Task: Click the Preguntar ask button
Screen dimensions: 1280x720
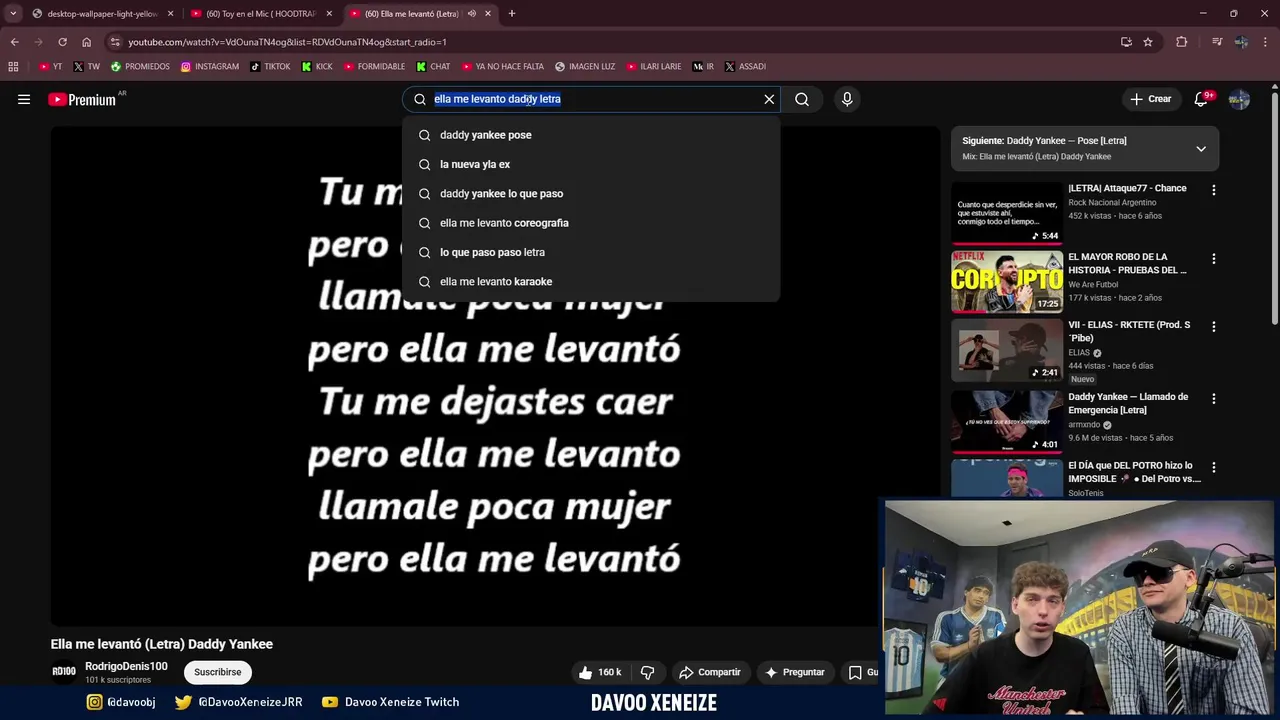Action: [x=794, y=672]
